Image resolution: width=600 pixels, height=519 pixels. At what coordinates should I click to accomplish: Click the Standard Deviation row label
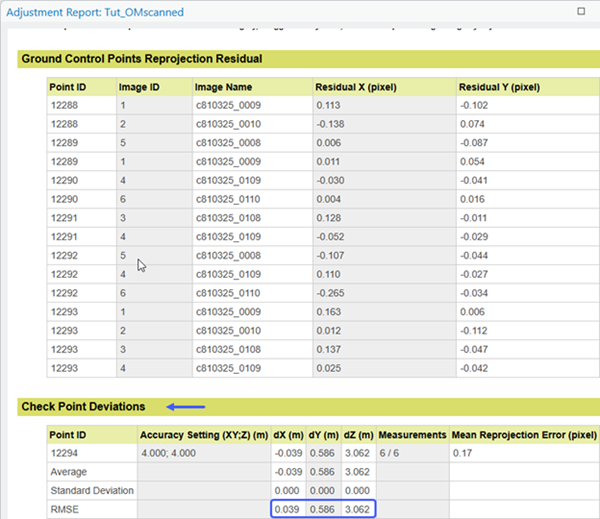tap(92, 491)
